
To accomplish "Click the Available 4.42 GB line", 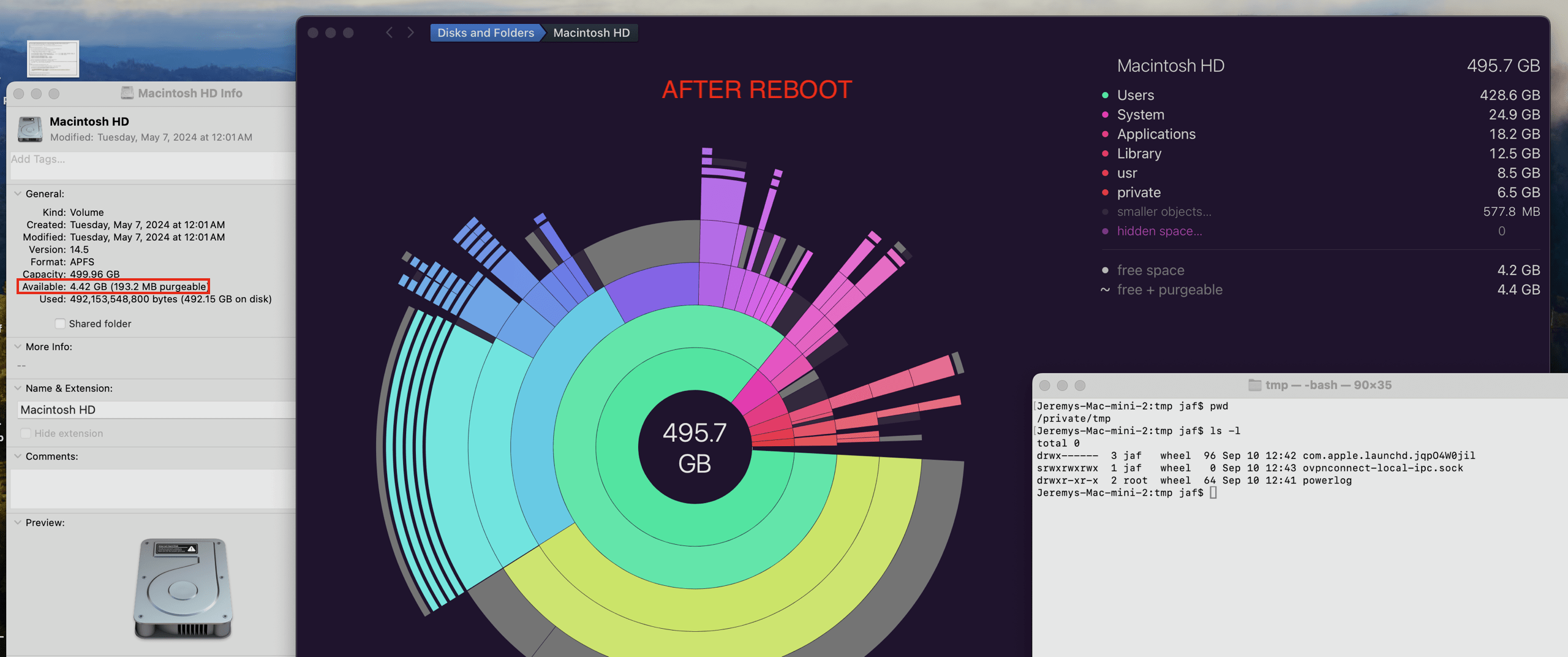I will [x=113, y=286].
